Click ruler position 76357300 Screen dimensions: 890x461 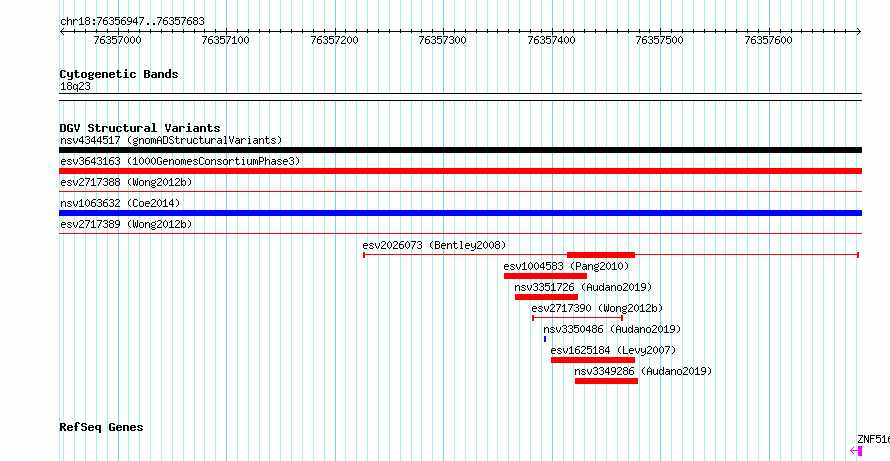tap(443, 40)
